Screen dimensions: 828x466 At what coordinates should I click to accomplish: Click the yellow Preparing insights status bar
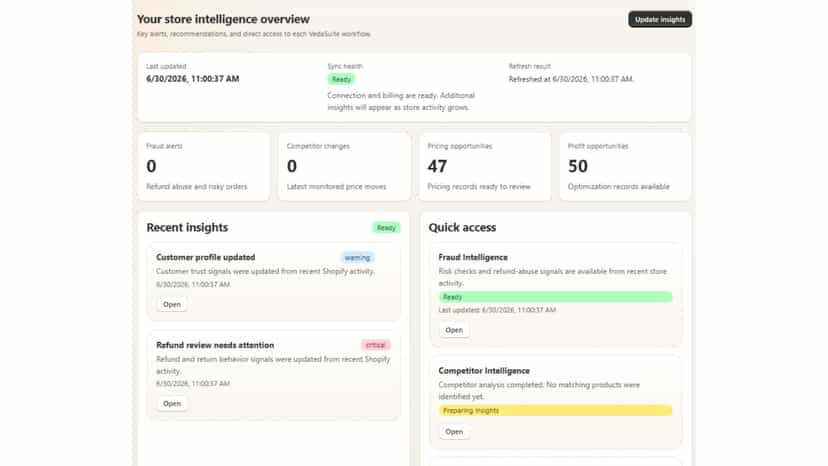556,411
